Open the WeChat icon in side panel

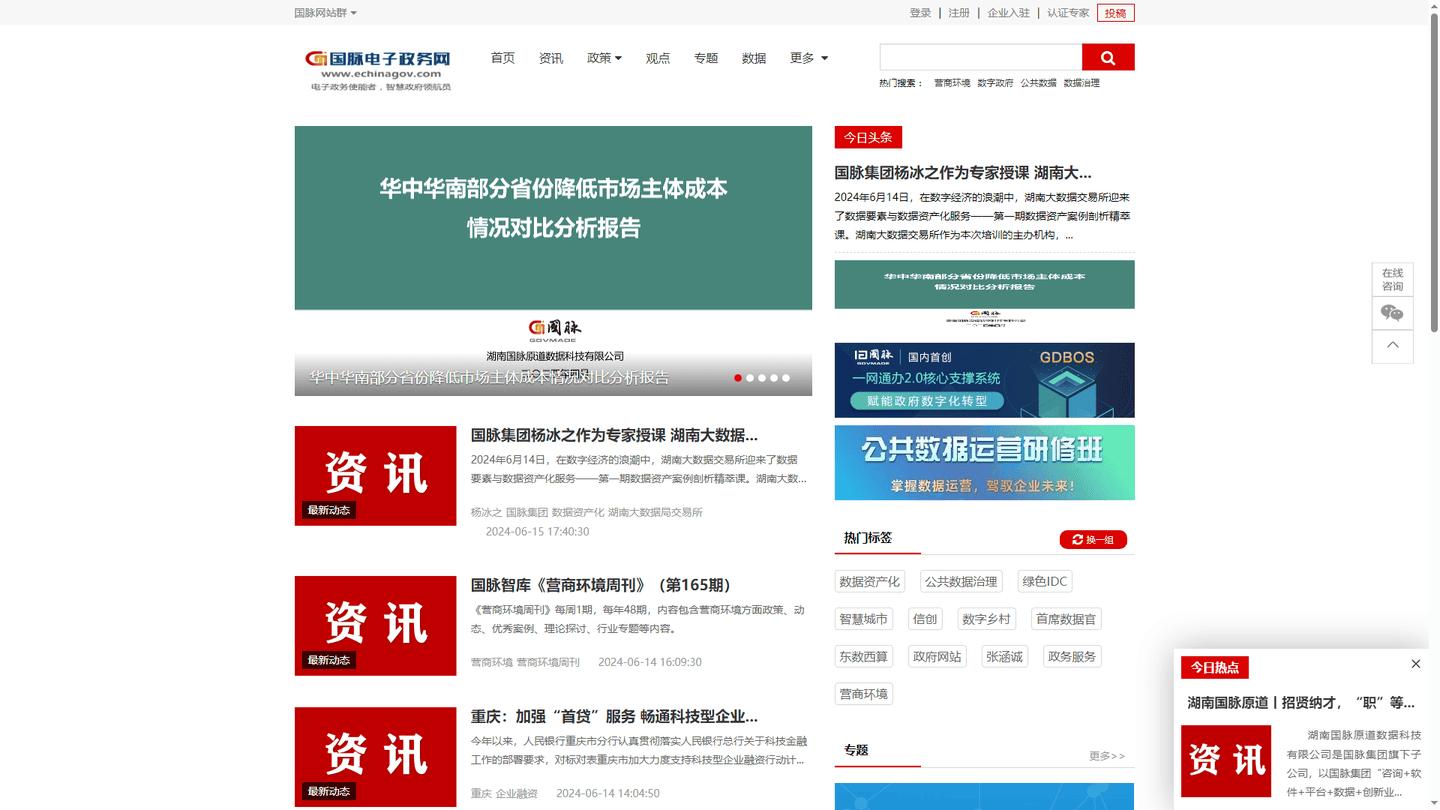pos(1392,313)
